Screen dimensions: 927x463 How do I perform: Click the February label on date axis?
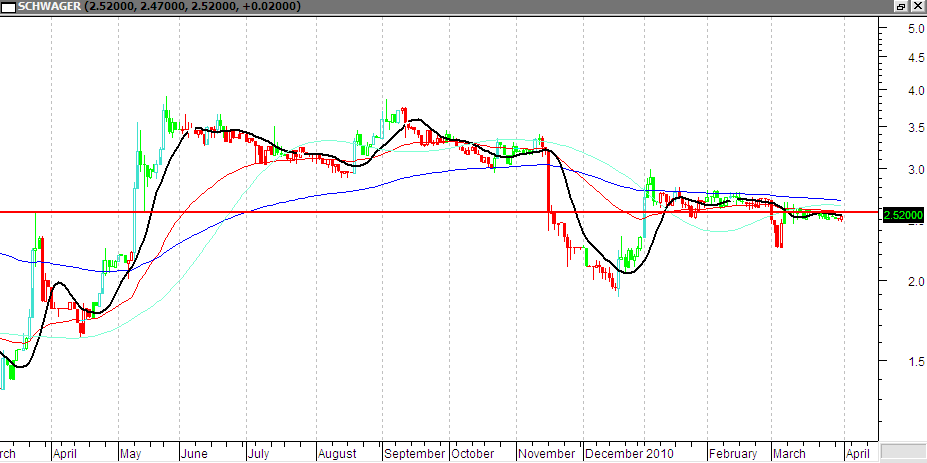[x=731, y=453]
